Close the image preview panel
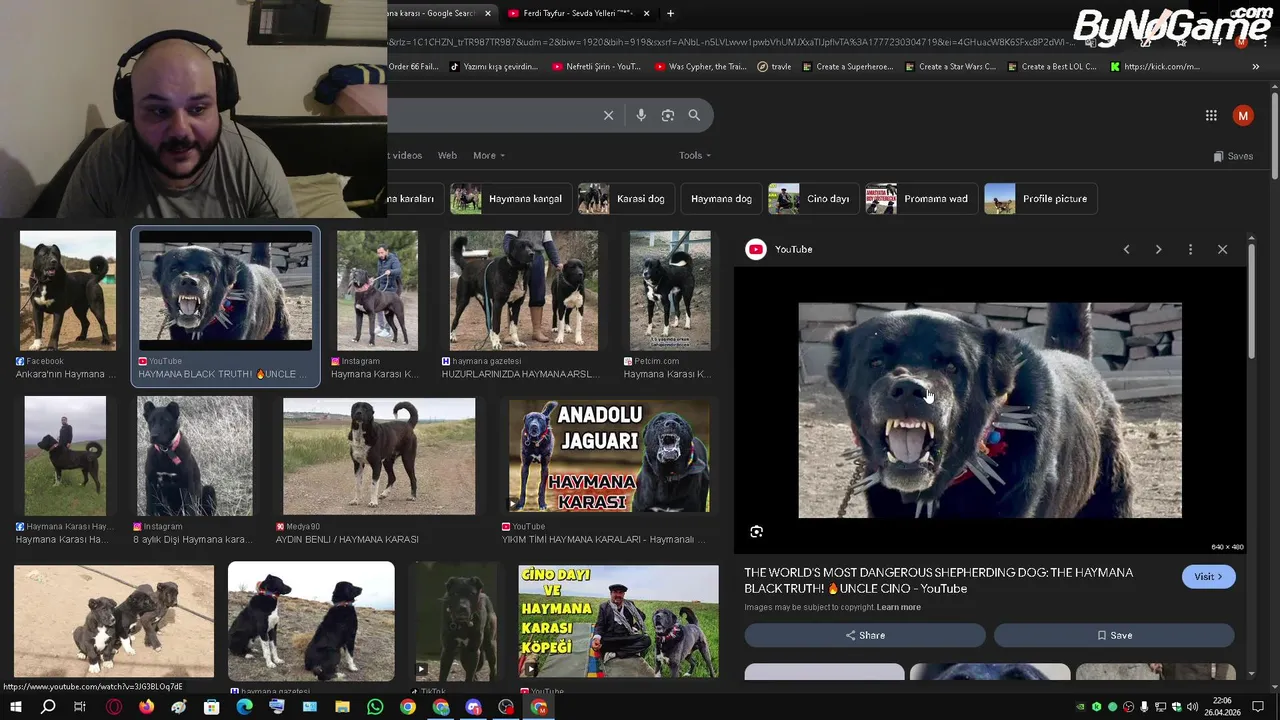1280x720 pixels. tap(1222, 249)
